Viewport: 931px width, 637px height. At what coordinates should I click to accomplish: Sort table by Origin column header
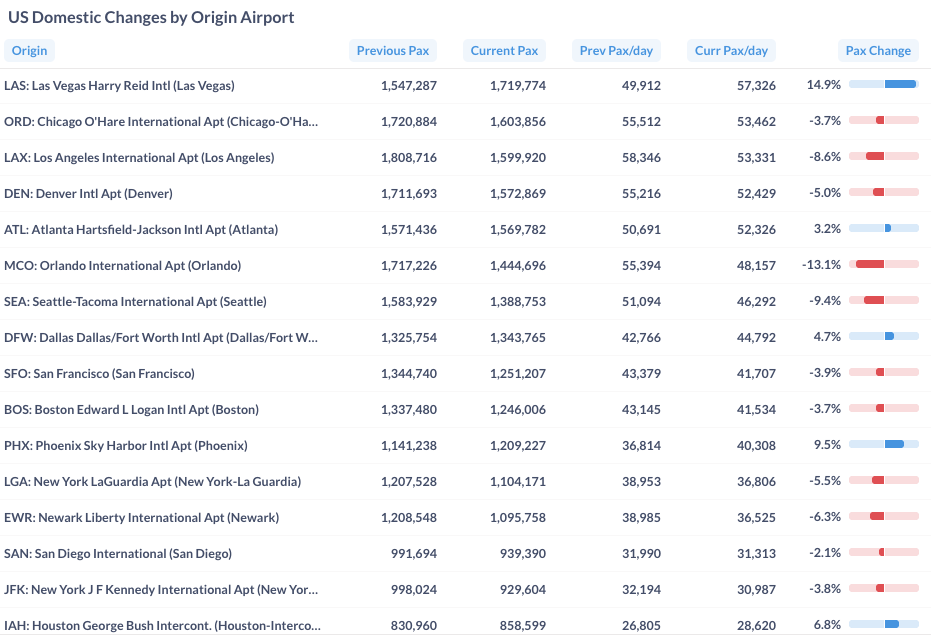pyautogui.click(x=29, y=51)
